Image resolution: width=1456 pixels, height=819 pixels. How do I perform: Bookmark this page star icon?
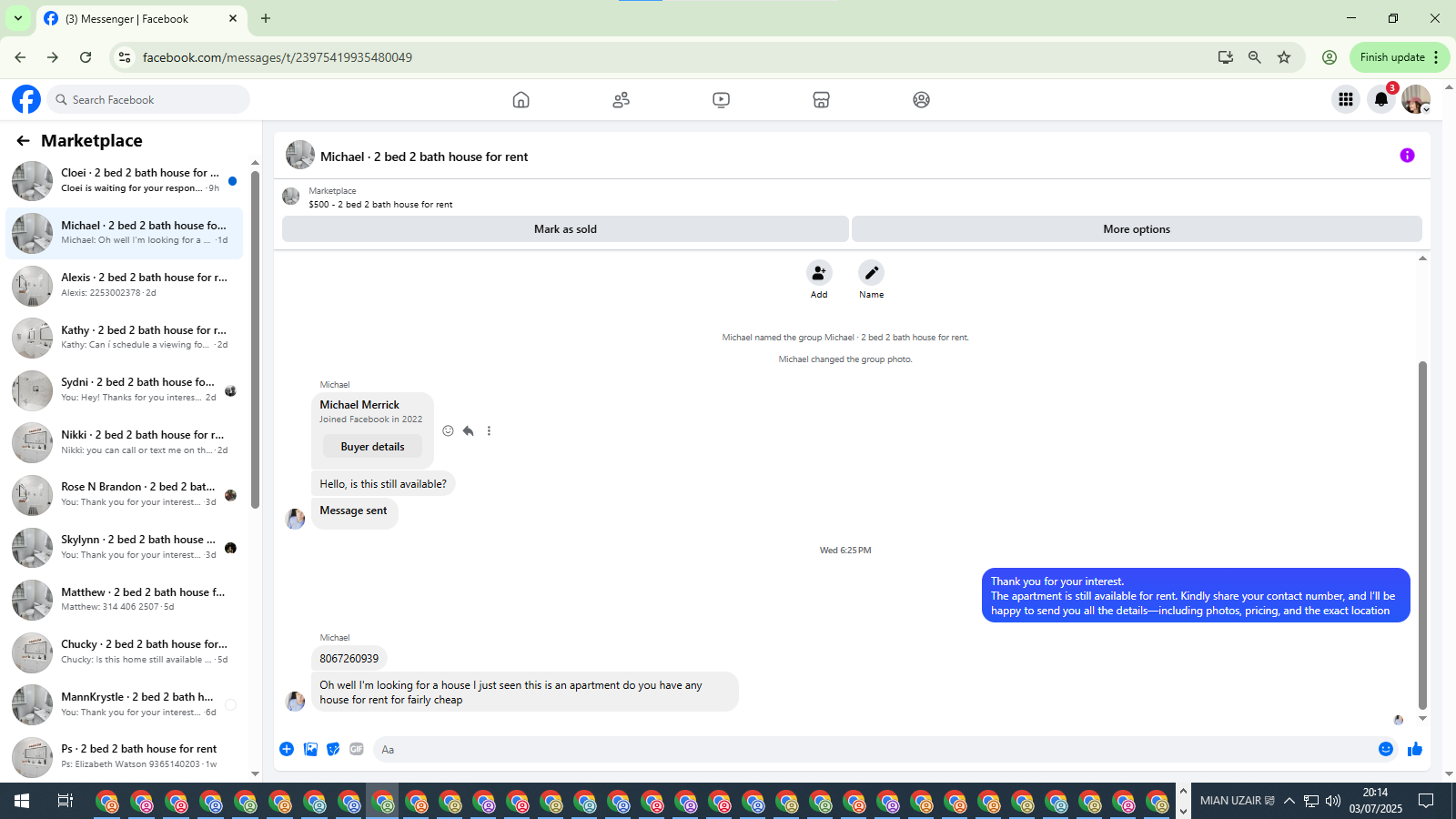pos(1284,57)
